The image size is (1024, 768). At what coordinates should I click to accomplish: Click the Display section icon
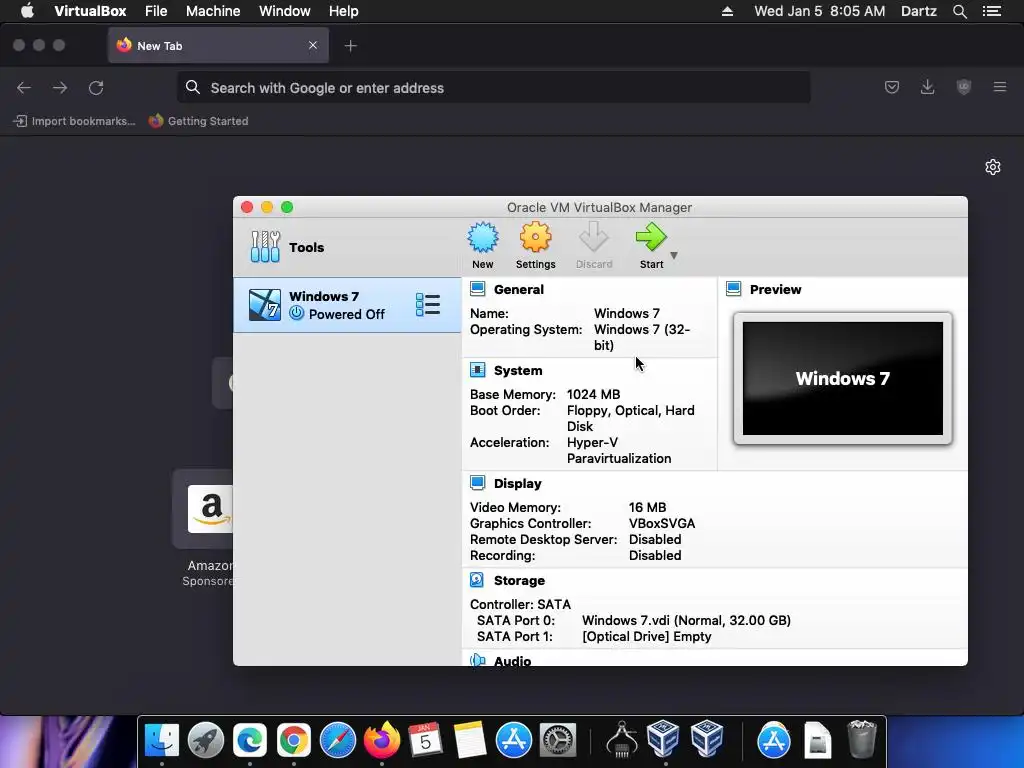pyautogui.click(x=477, y=483)
